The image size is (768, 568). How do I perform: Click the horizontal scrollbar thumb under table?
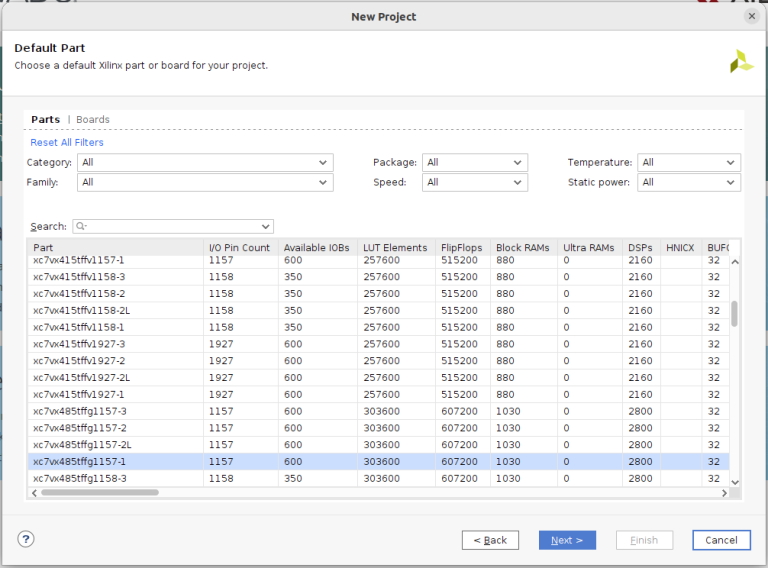click(x=99, y=492)
